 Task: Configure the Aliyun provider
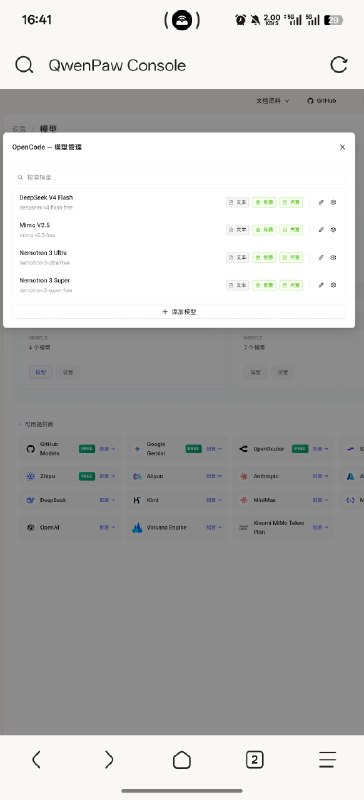[214, 476]
